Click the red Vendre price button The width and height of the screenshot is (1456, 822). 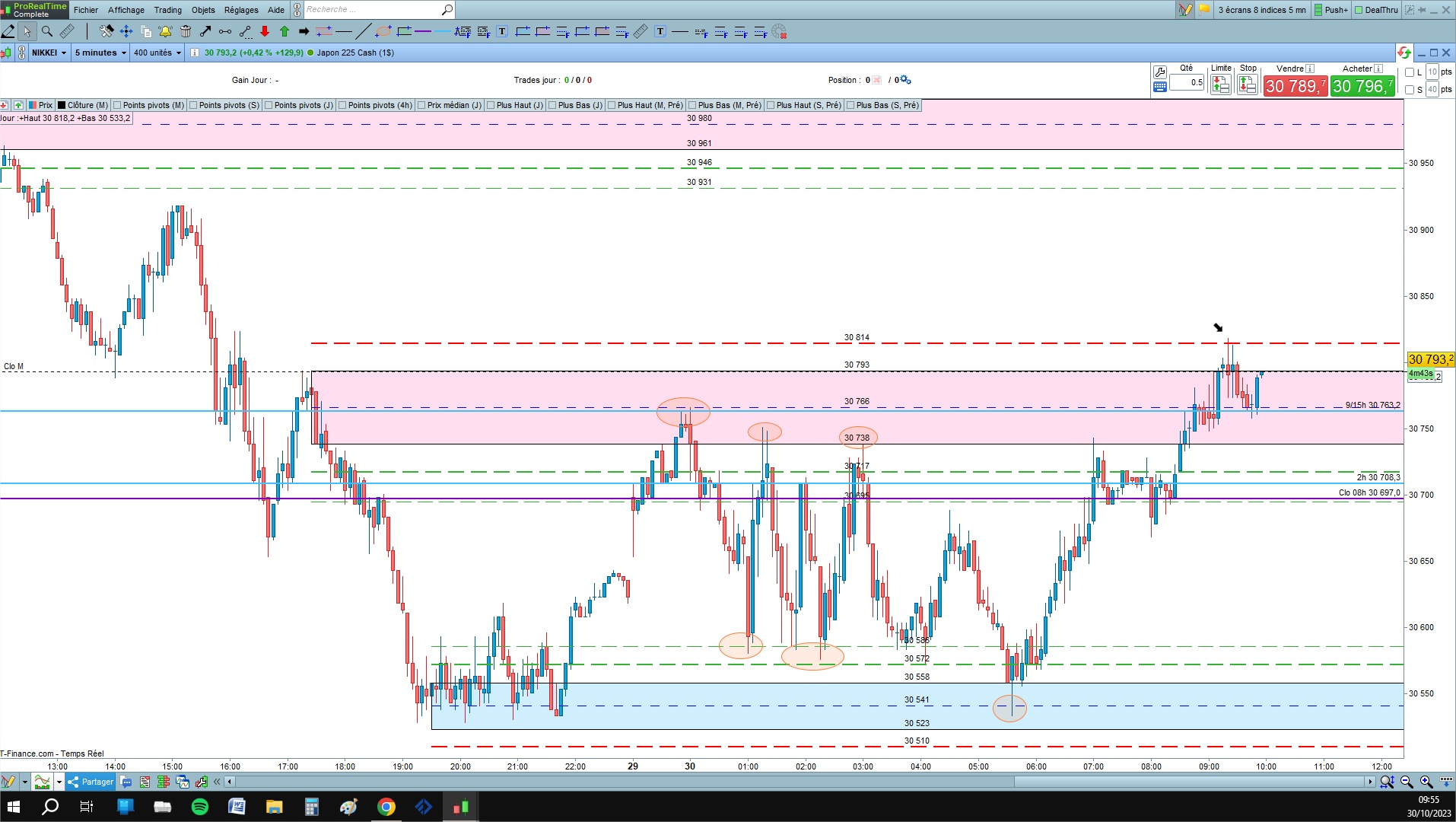click(x=1295, y=86)
